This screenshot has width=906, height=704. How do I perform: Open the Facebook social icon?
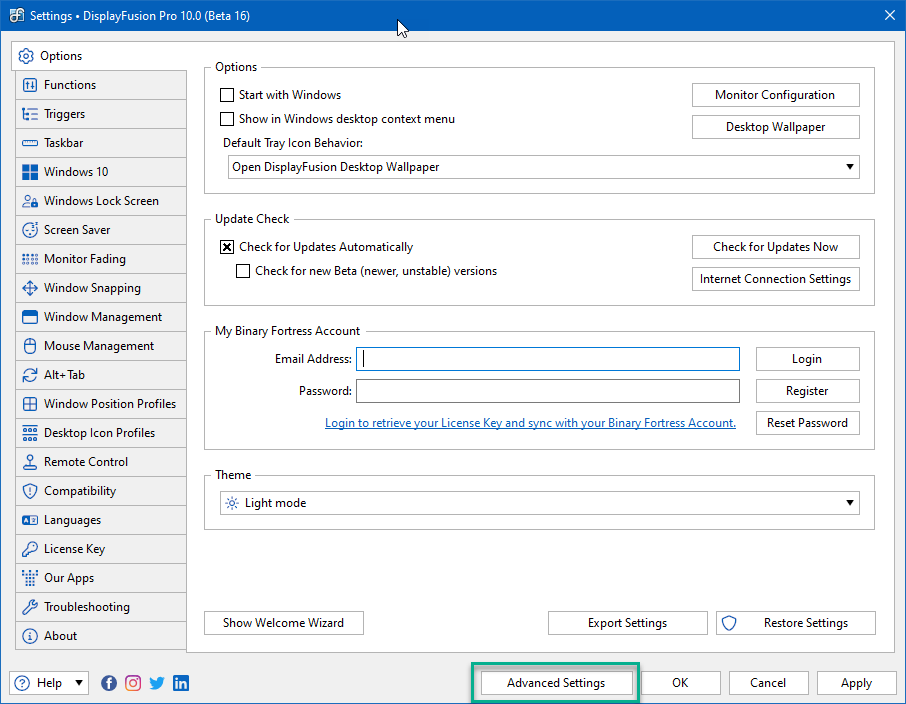click(109, 683)
